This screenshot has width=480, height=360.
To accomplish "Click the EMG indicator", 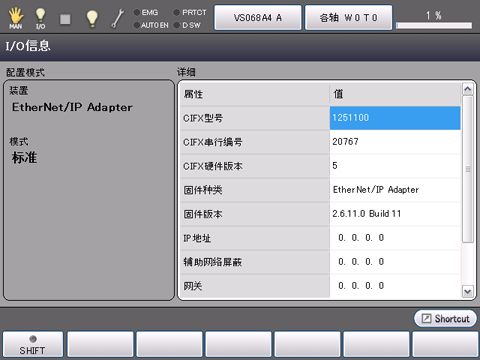I will pos(146,12).
